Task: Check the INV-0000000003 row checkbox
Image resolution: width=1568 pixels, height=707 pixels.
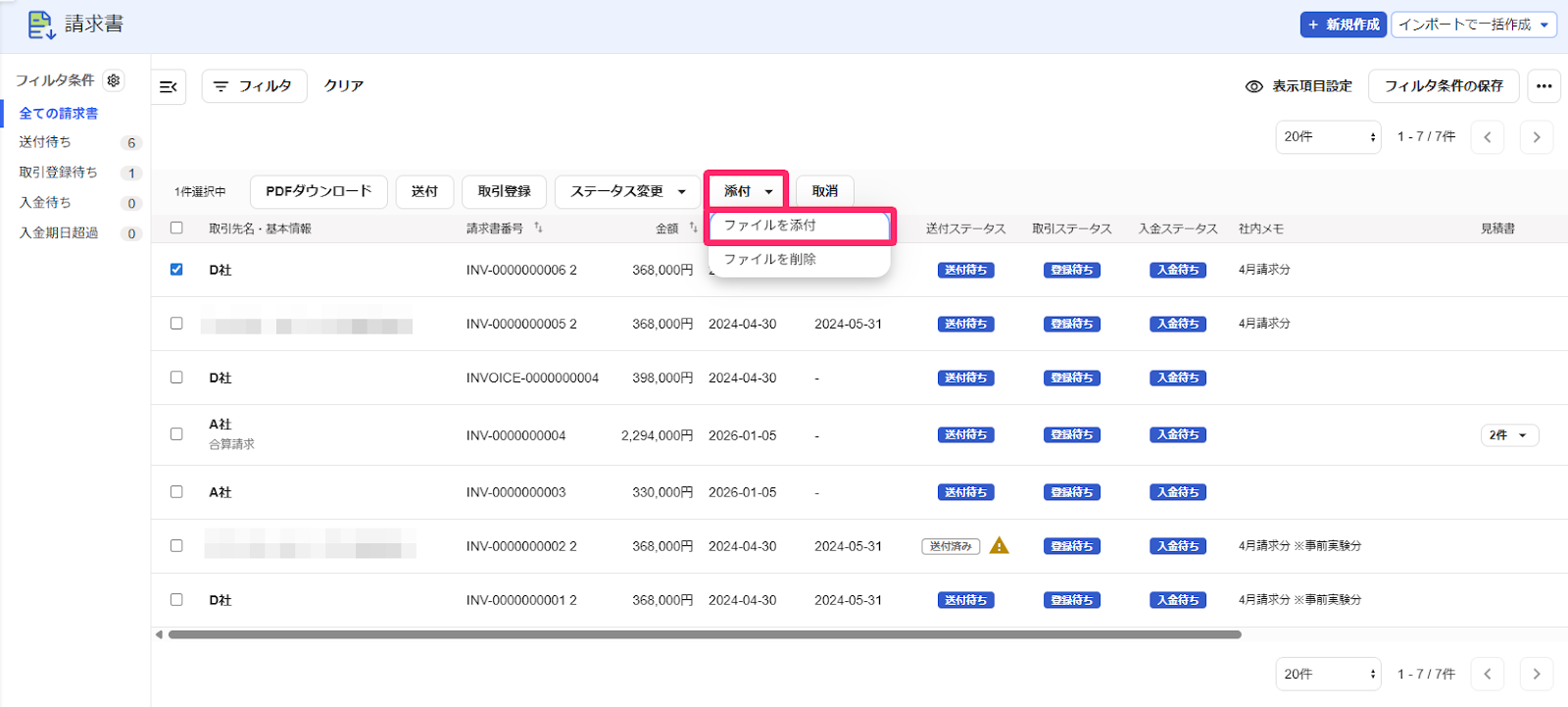Action: click(176, 491)
